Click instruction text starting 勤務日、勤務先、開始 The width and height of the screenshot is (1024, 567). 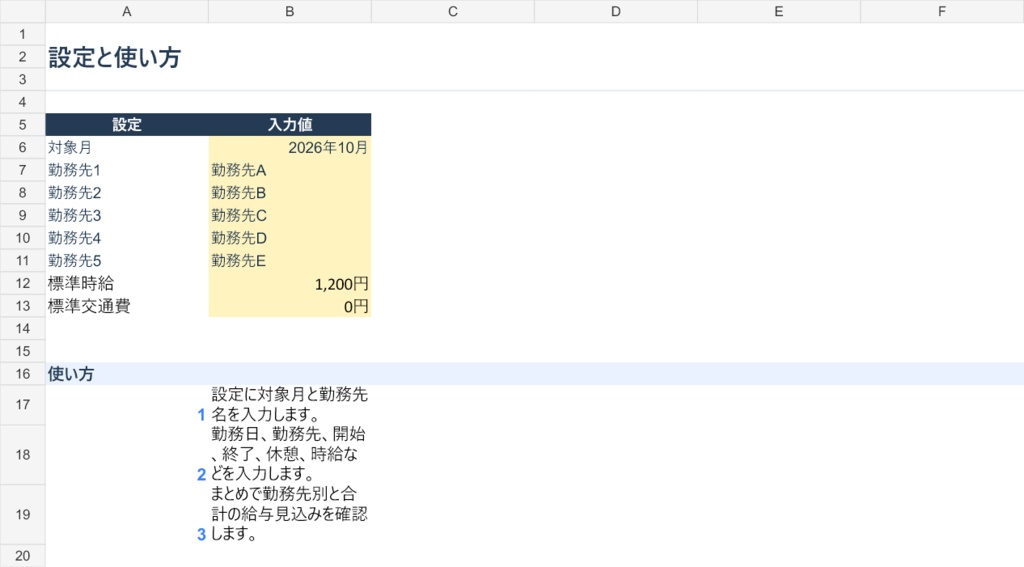click(290, 455)
